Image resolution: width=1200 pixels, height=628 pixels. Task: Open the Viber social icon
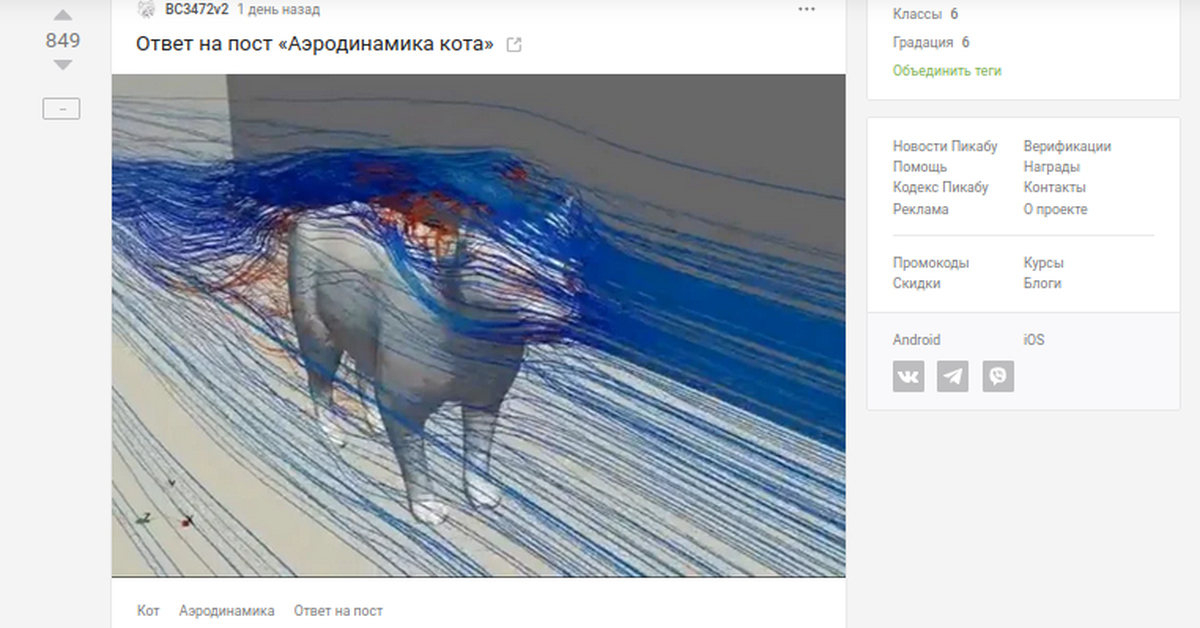pos(998,376)
